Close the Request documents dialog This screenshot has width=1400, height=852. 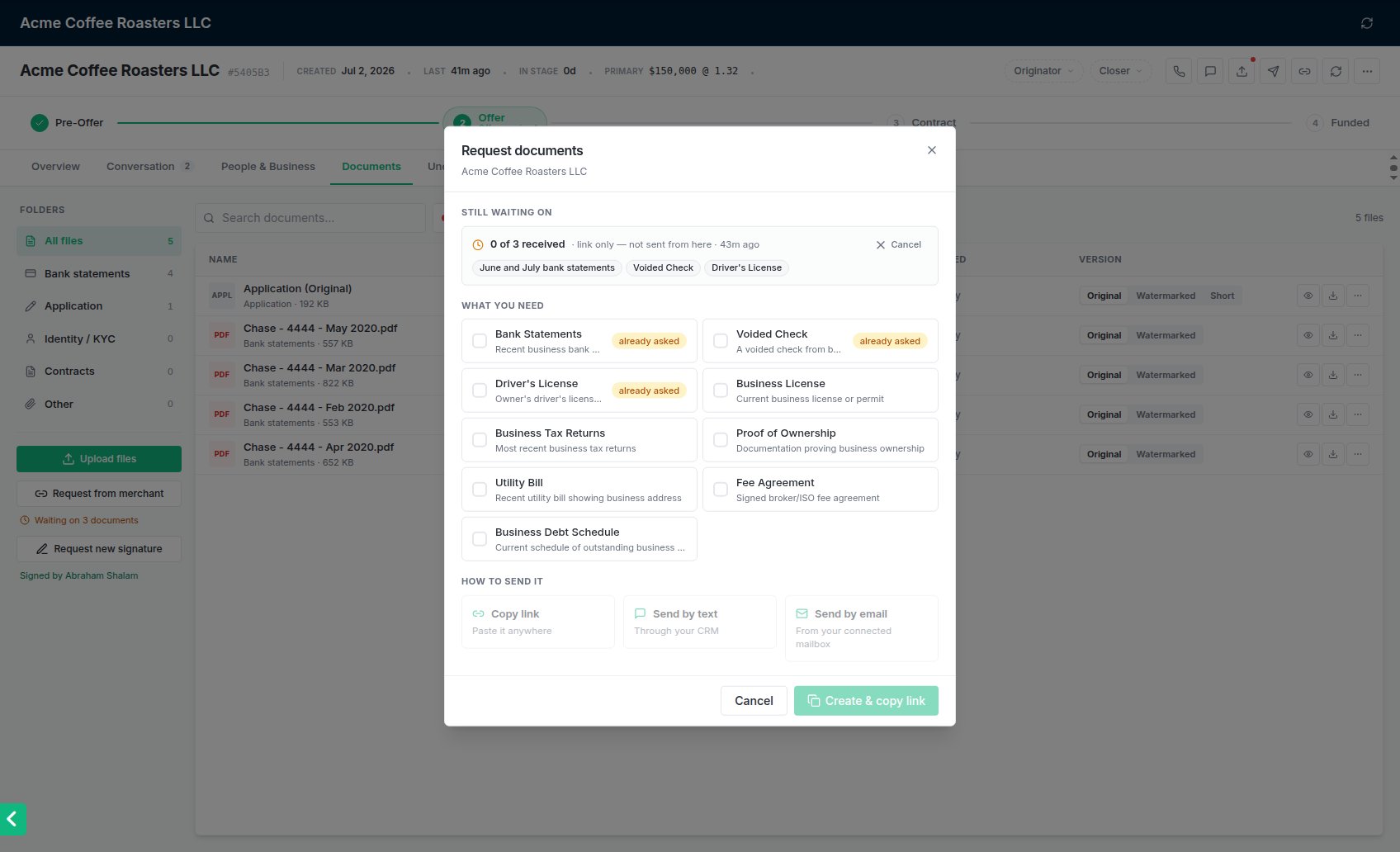pos(932,150)
